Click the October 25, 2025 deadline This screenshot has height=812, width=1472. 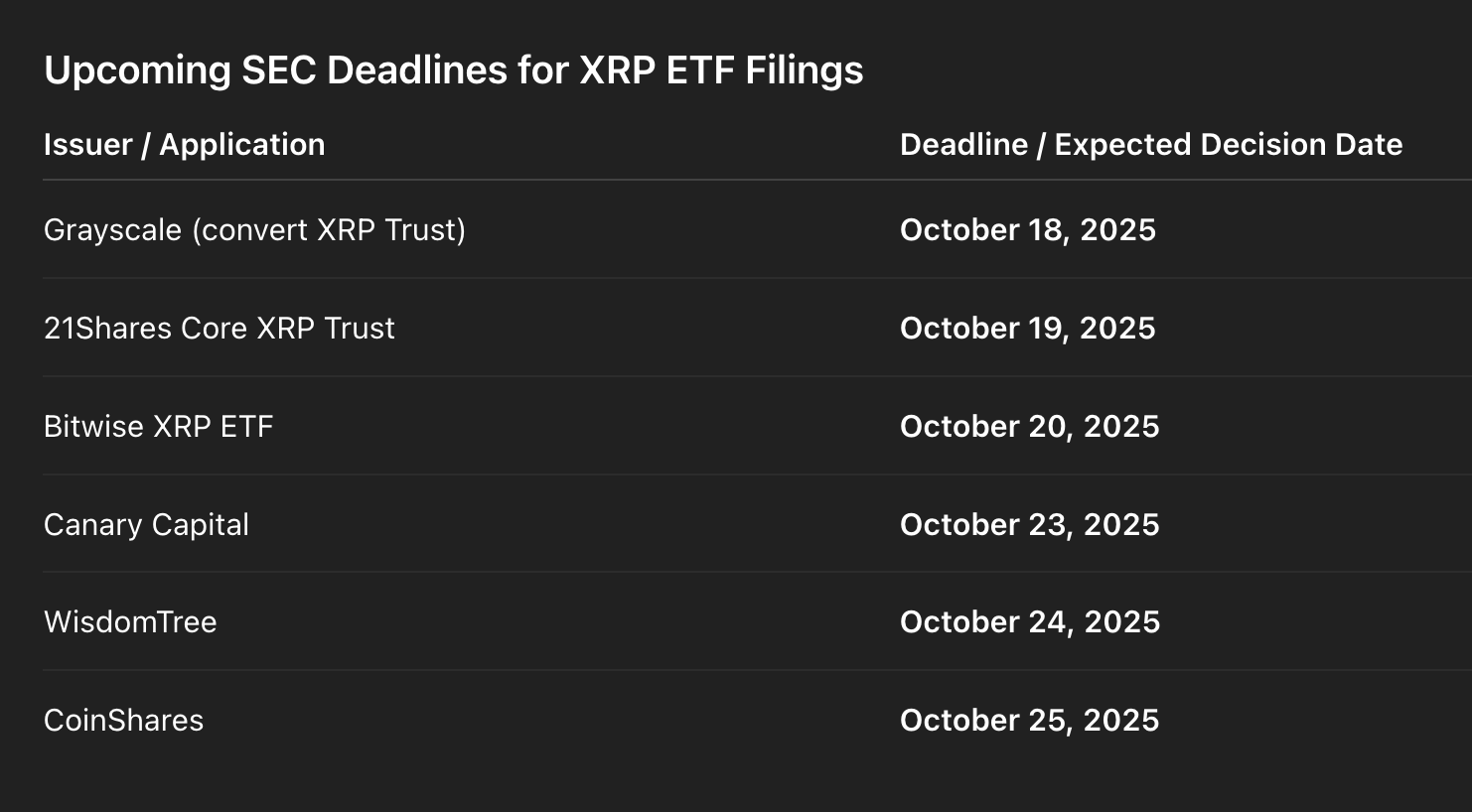coord(1029,721)
